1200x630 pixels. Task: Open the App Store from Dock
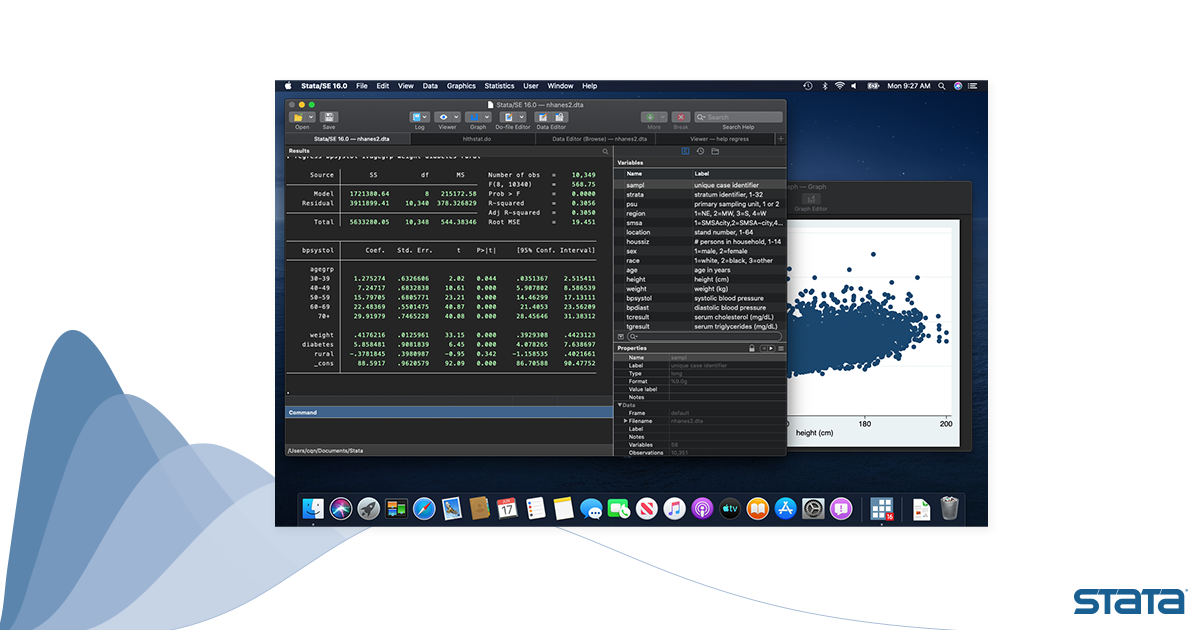coord(785,509)
